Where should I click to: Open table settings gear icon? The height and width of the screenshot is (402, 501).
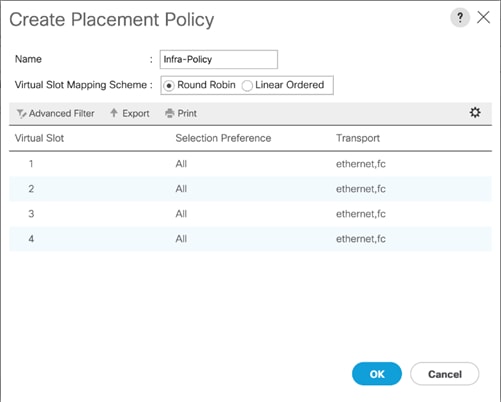[x=475, y=112]
